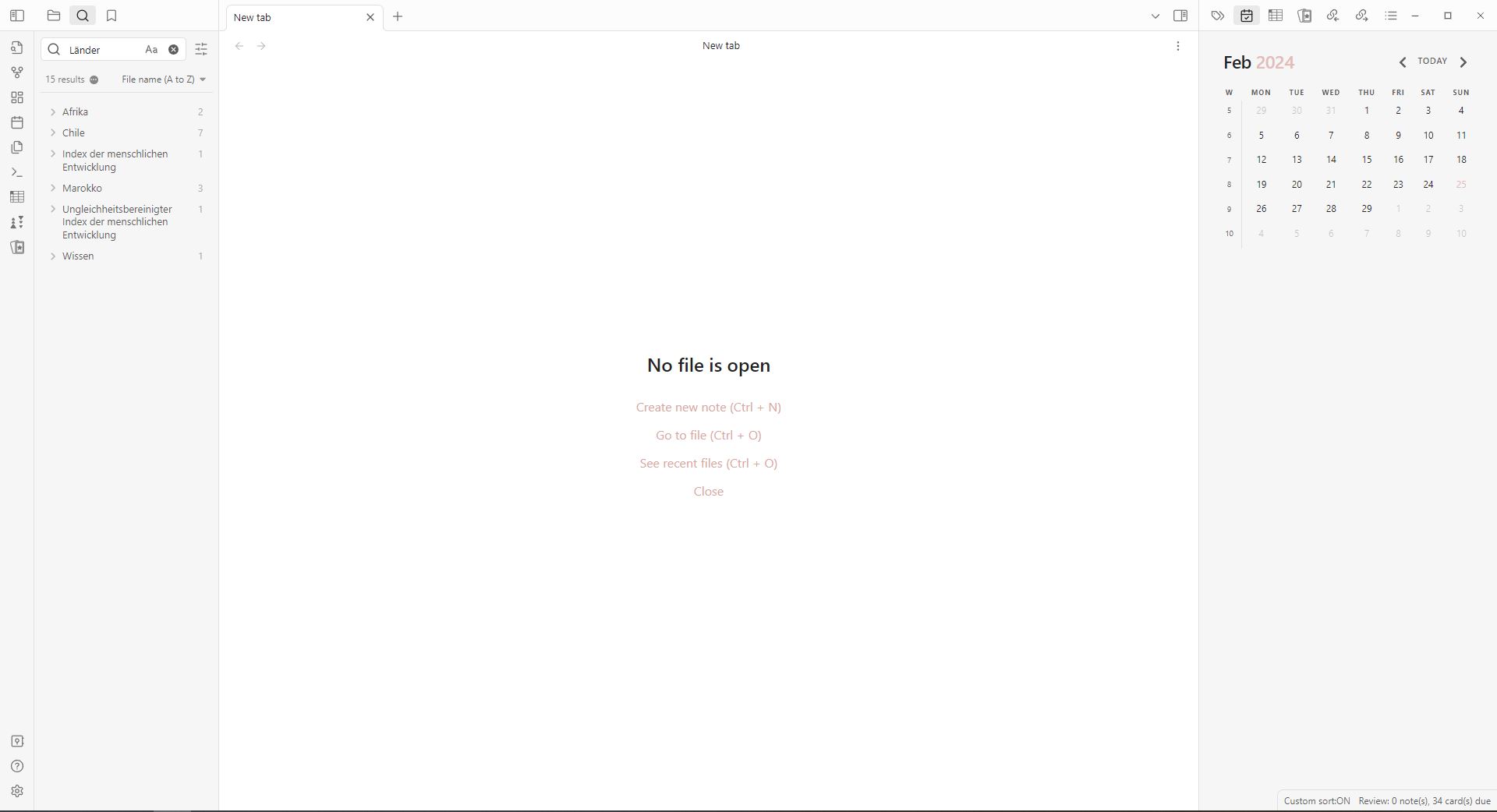Image resolution: width=1497 pixels, height=812 pixels.
Task: Navigate forward with the right arrow
Action: pyautogui.click(x=261, y=46)
